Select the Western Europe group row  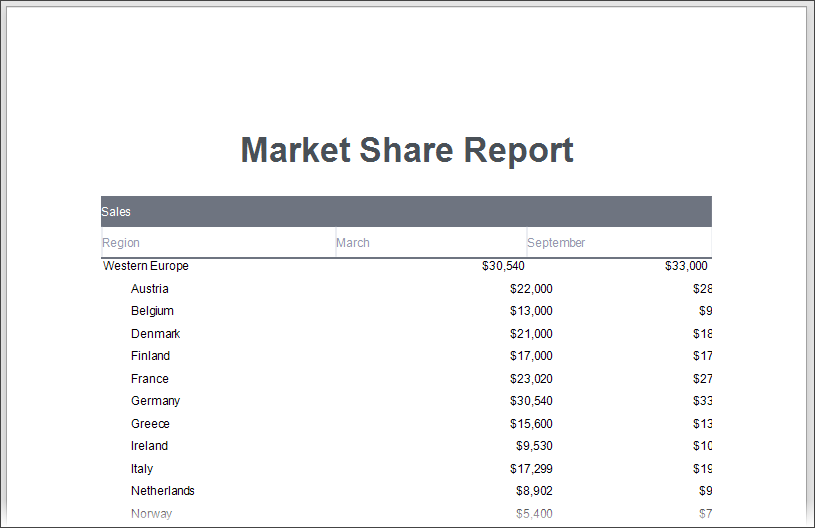coord(146,266)
